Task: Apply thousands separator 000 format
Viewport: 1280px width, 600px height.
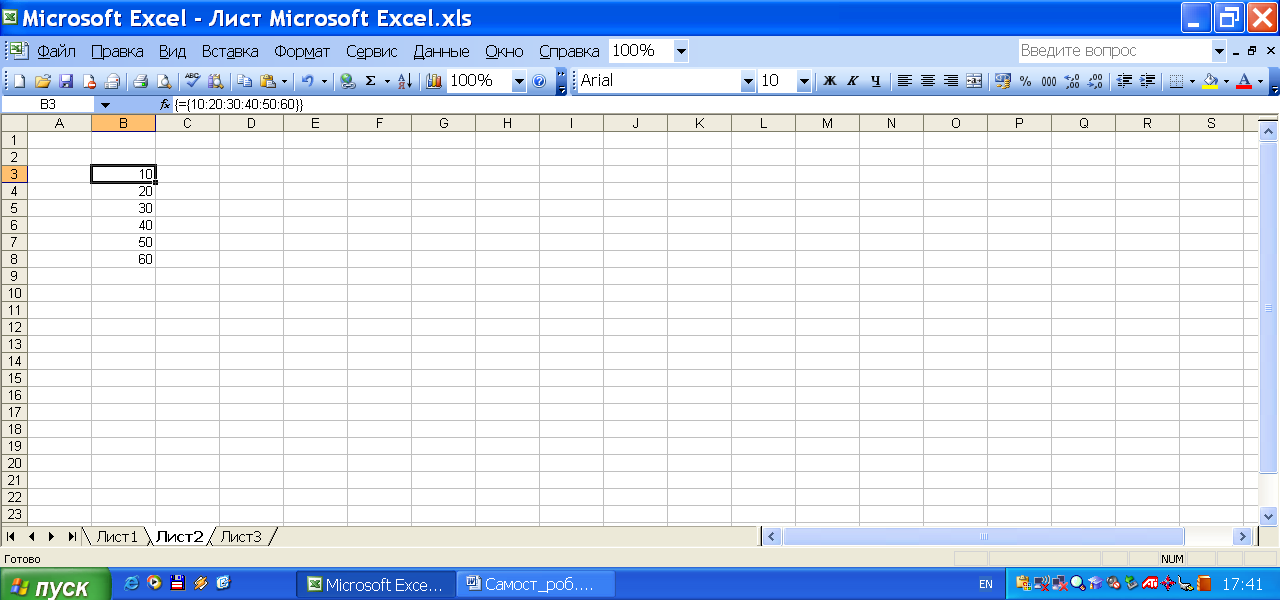Action: click(x=1049, y=81)
